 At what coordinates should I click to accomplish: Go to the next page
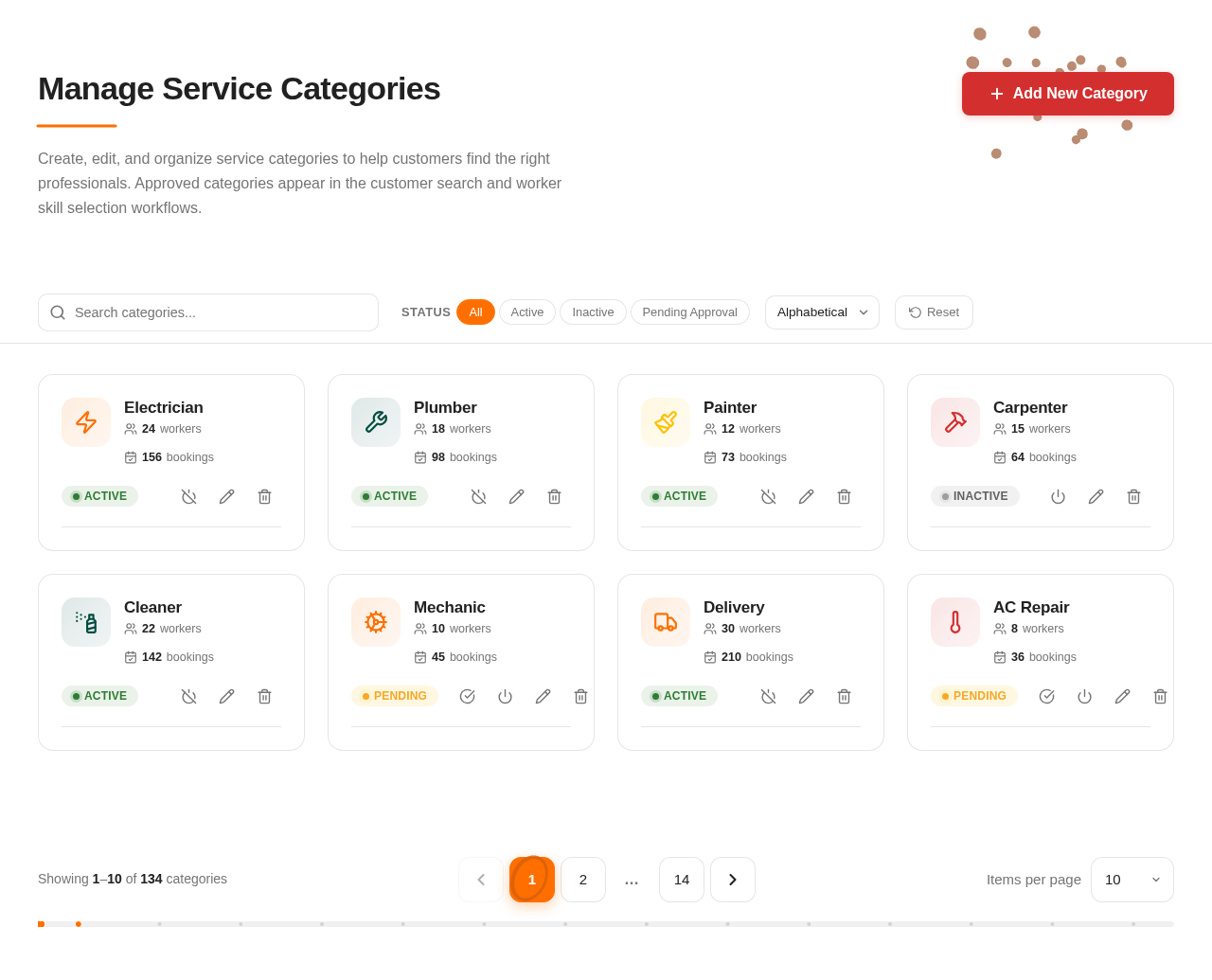733,880
